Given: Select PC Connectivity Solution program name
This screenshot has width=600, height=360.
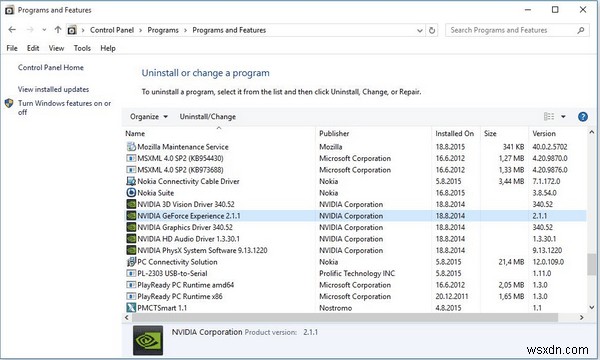Looking at the screenshot, I should (177, 262).
